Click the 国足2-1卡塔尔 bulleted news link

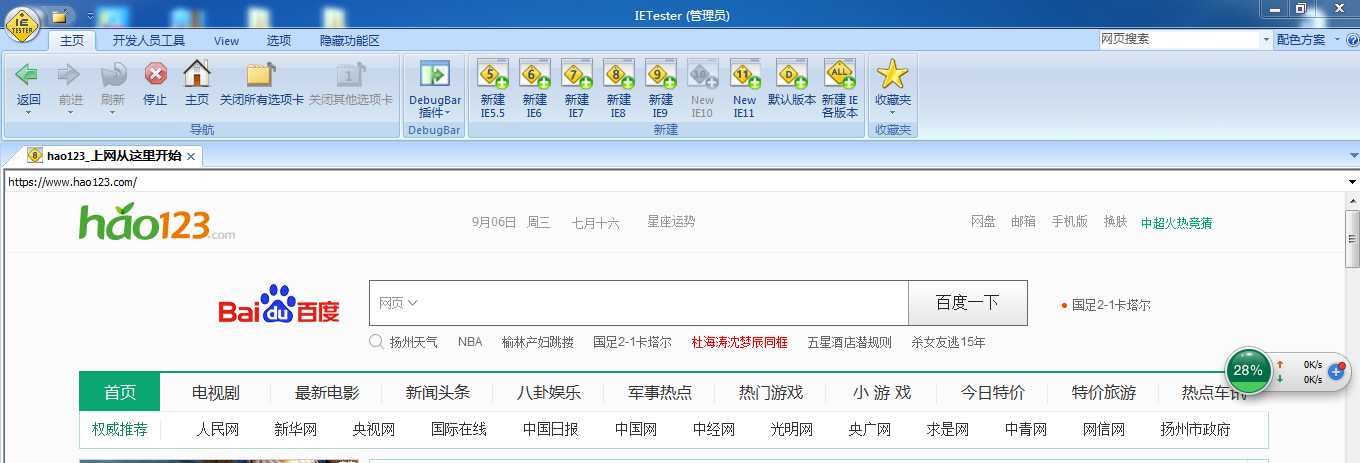pos(1111,305)
